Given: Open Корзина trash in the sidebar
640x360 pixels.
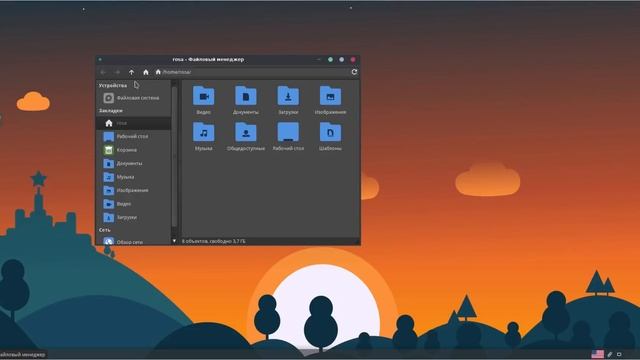Looking at the screenshot, I should tap(133, 150).
